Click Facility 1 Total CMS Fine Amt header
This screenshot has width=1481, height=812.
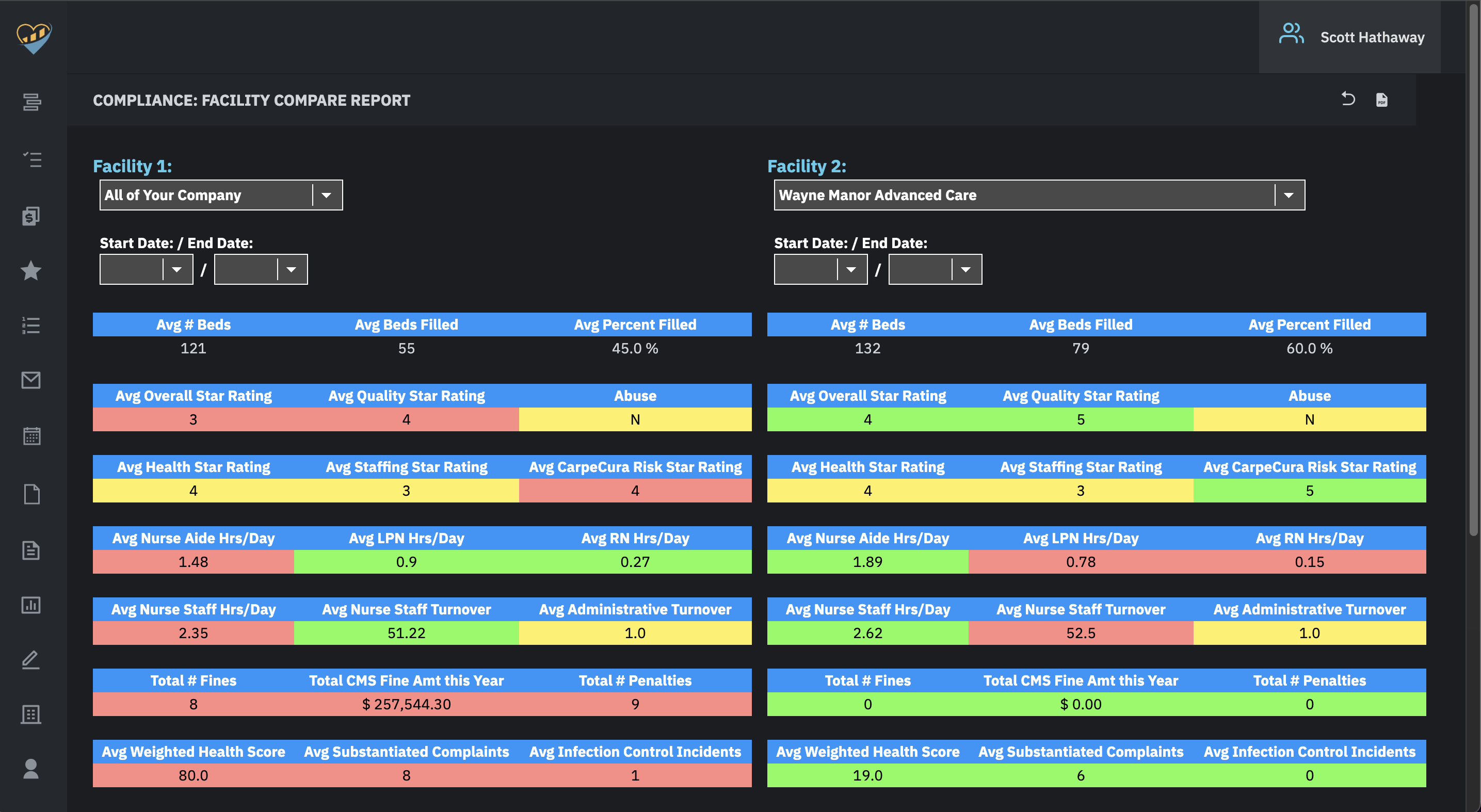407,680
